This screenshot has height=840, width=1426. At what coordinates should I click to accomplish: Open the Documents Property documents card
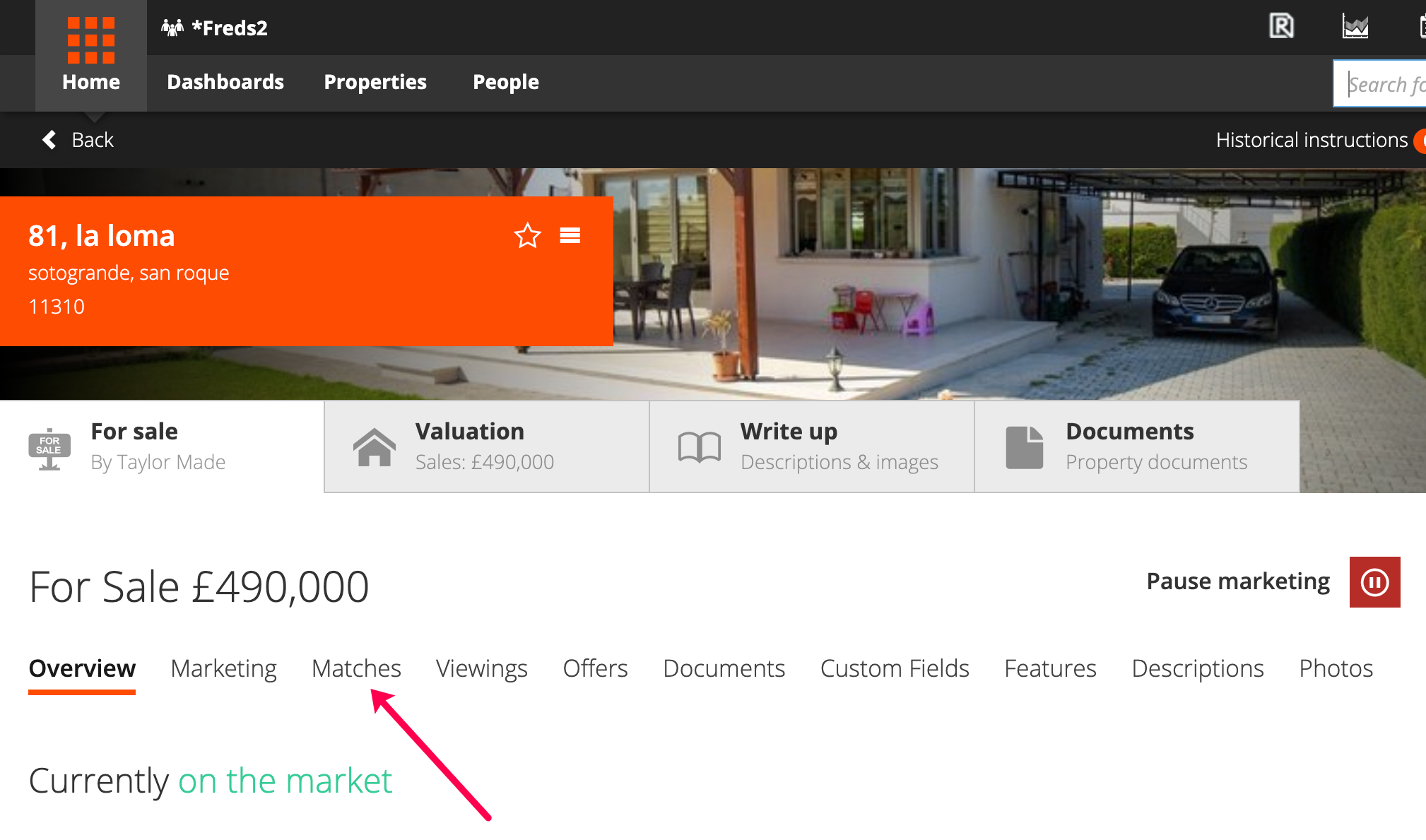coord(1137,446)
